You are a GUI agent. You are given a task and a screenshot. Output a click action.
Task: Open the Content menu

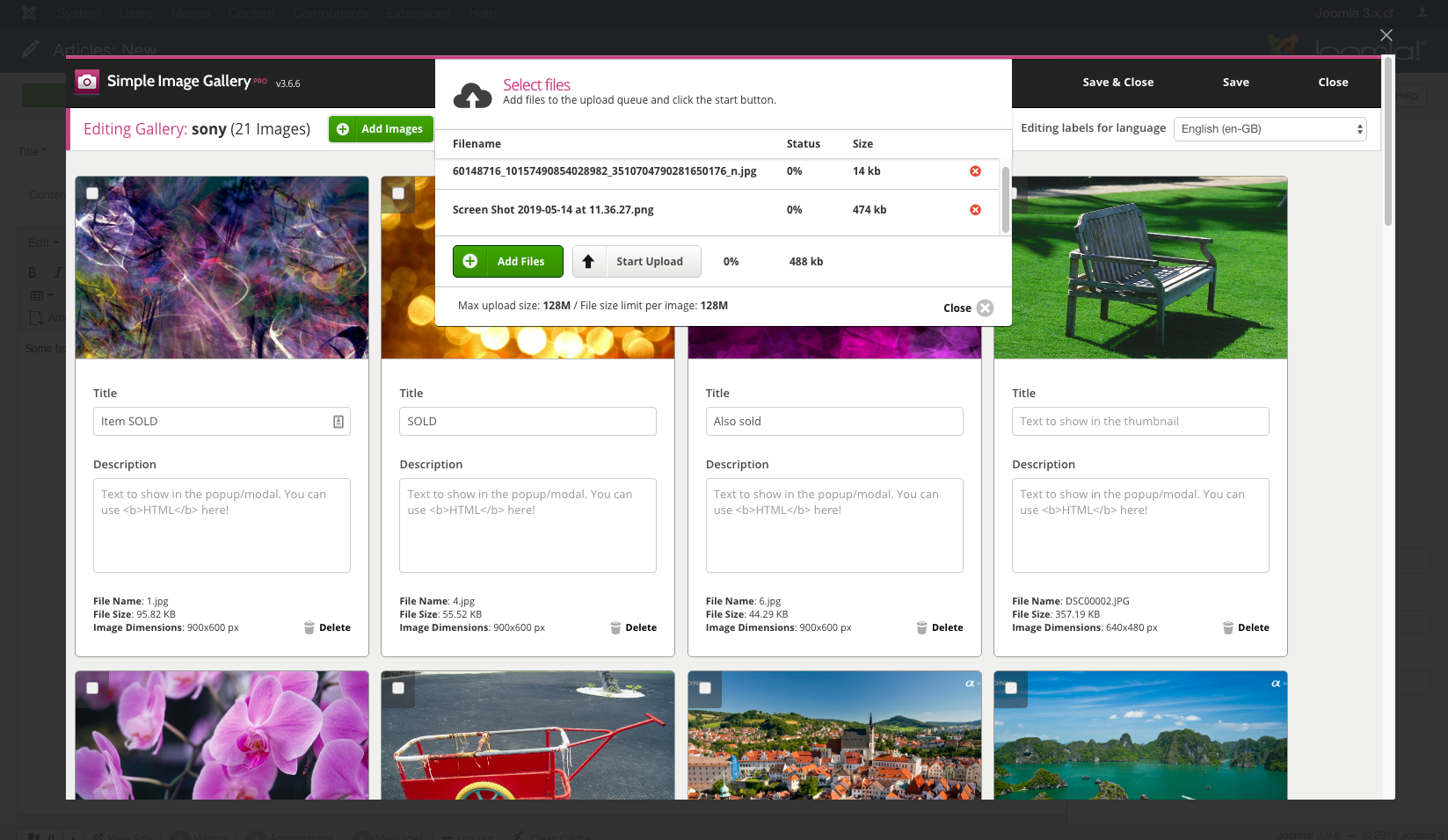point(251,13)
